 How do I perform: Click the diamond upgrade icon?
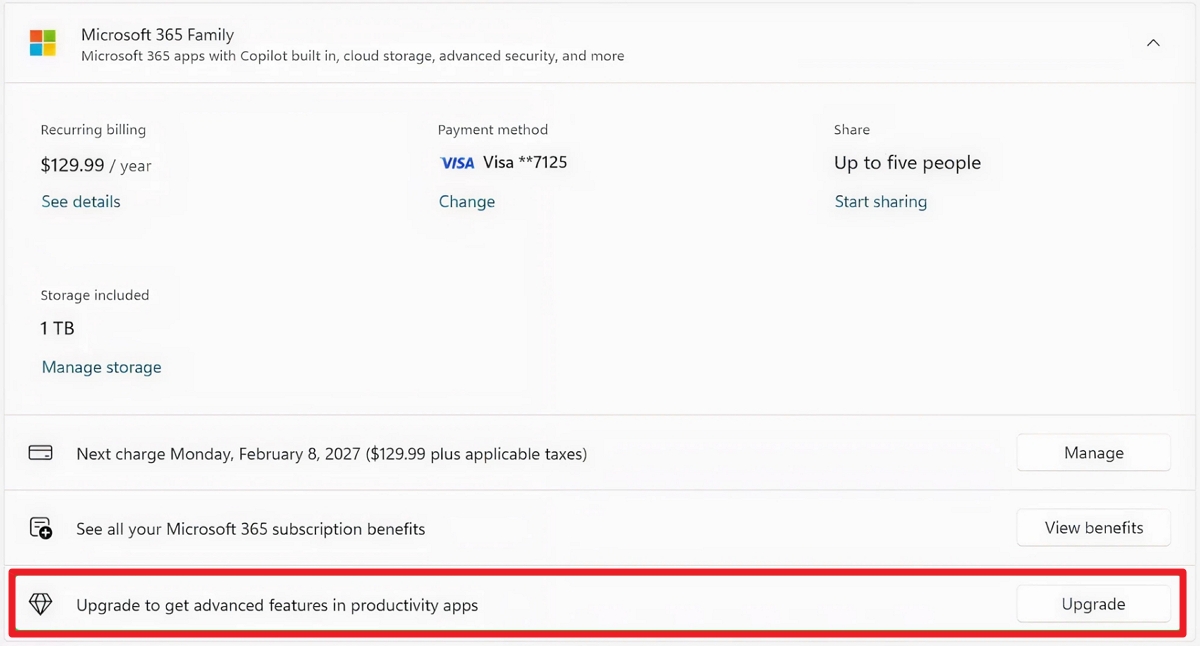click(40, 604)
